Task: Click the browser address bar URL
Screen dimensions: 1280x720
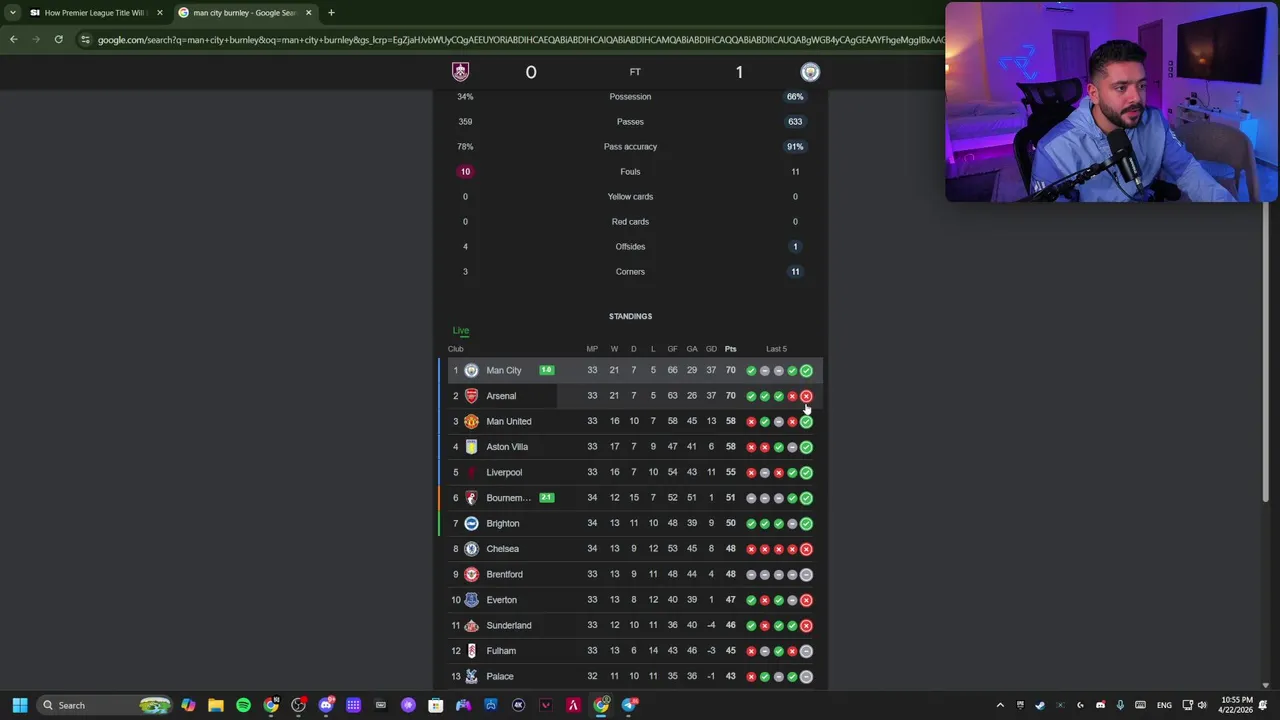Action: click(520, 39)
